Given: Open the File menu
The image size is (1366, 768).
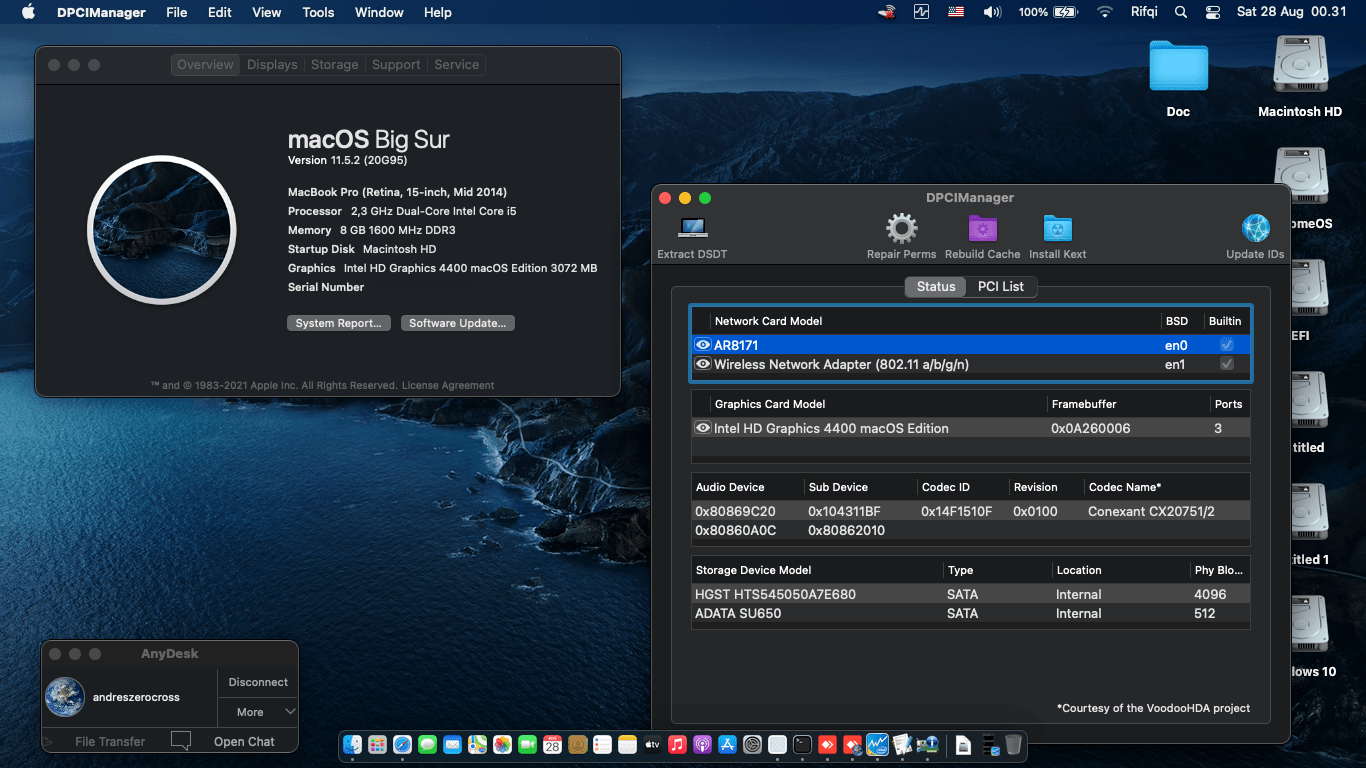Looking at the screenshot, I should pos(177,12).
